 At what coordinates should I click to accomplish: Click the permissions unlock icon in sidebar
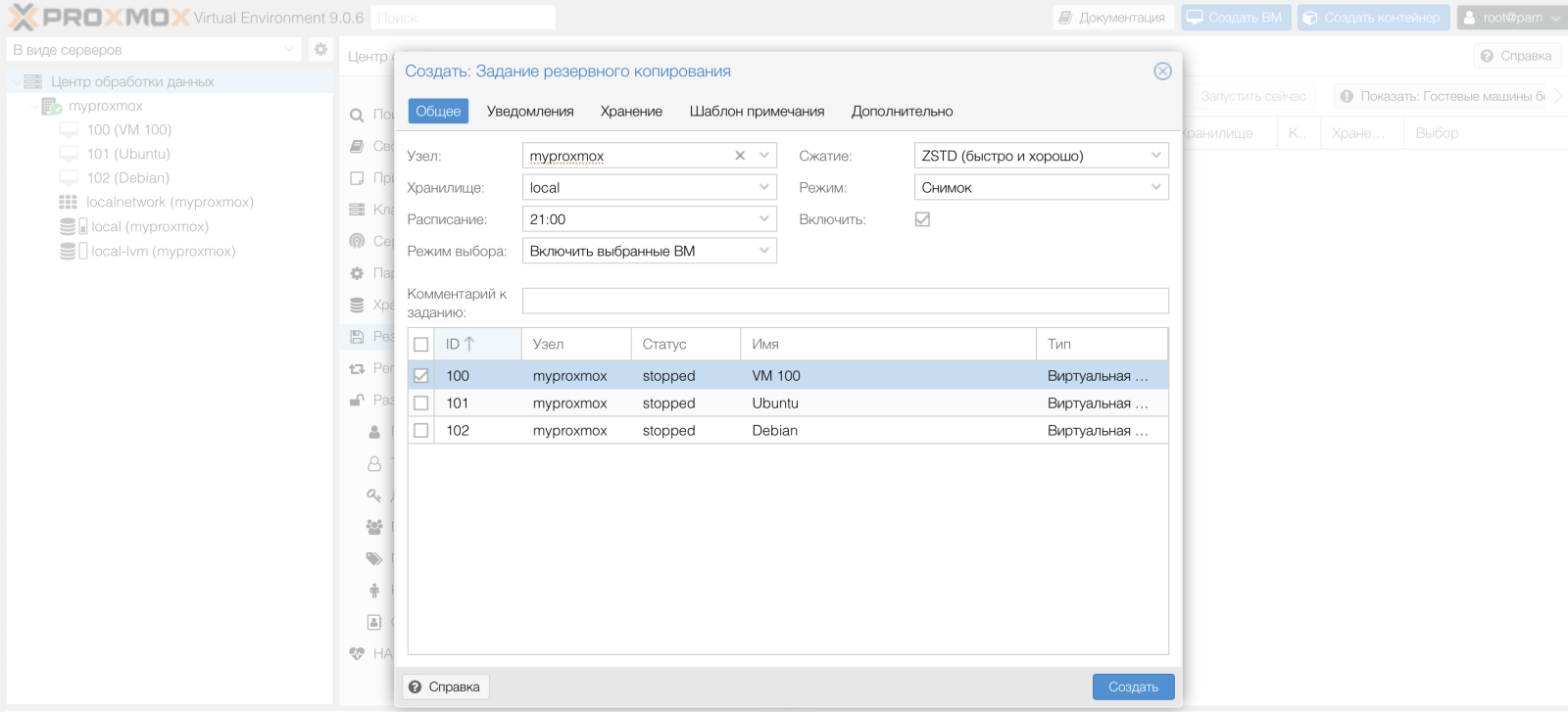point(357,401)
